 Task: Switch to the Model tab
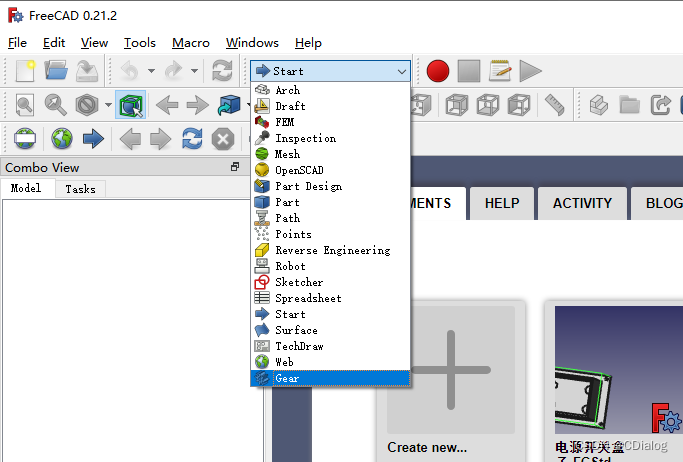pos(26,188)
